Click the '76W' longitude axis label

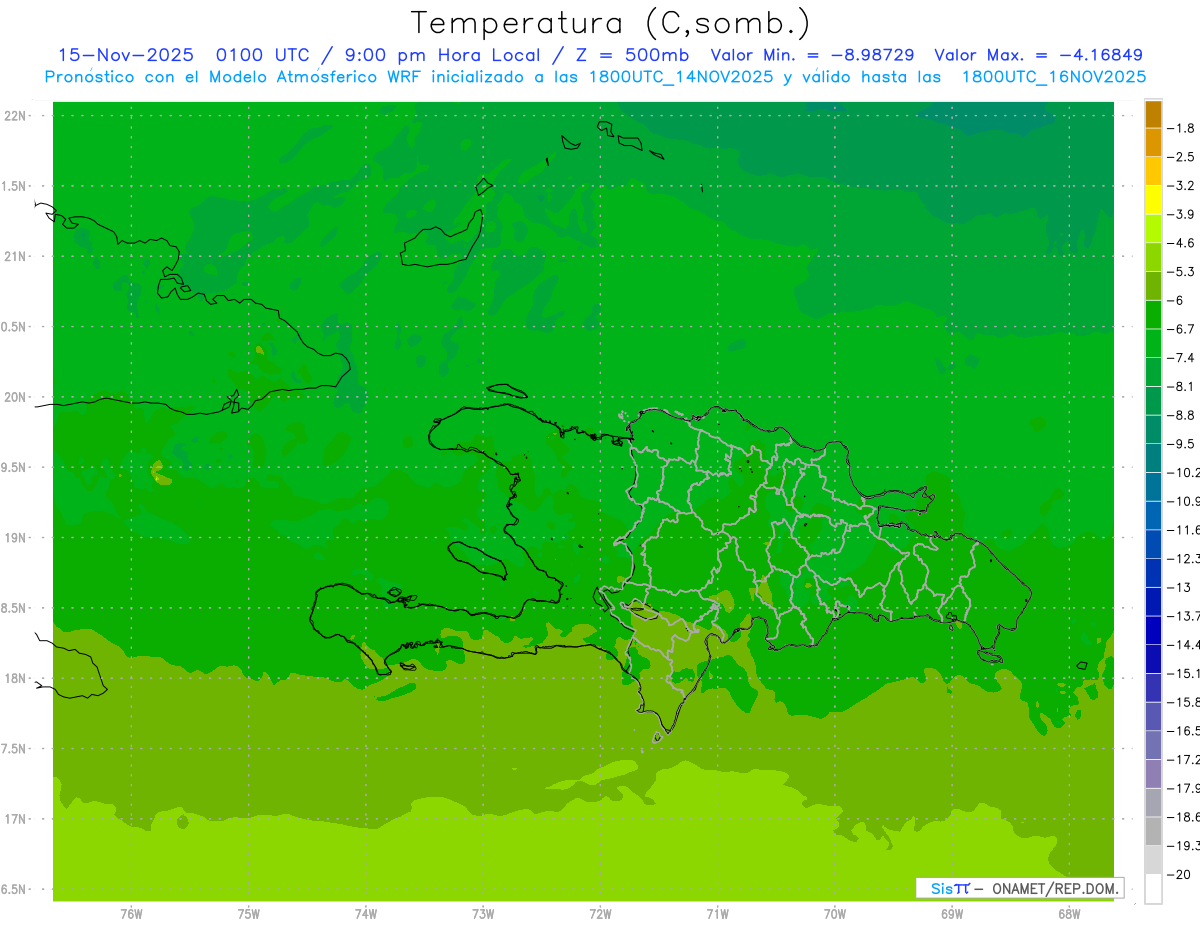131,914
